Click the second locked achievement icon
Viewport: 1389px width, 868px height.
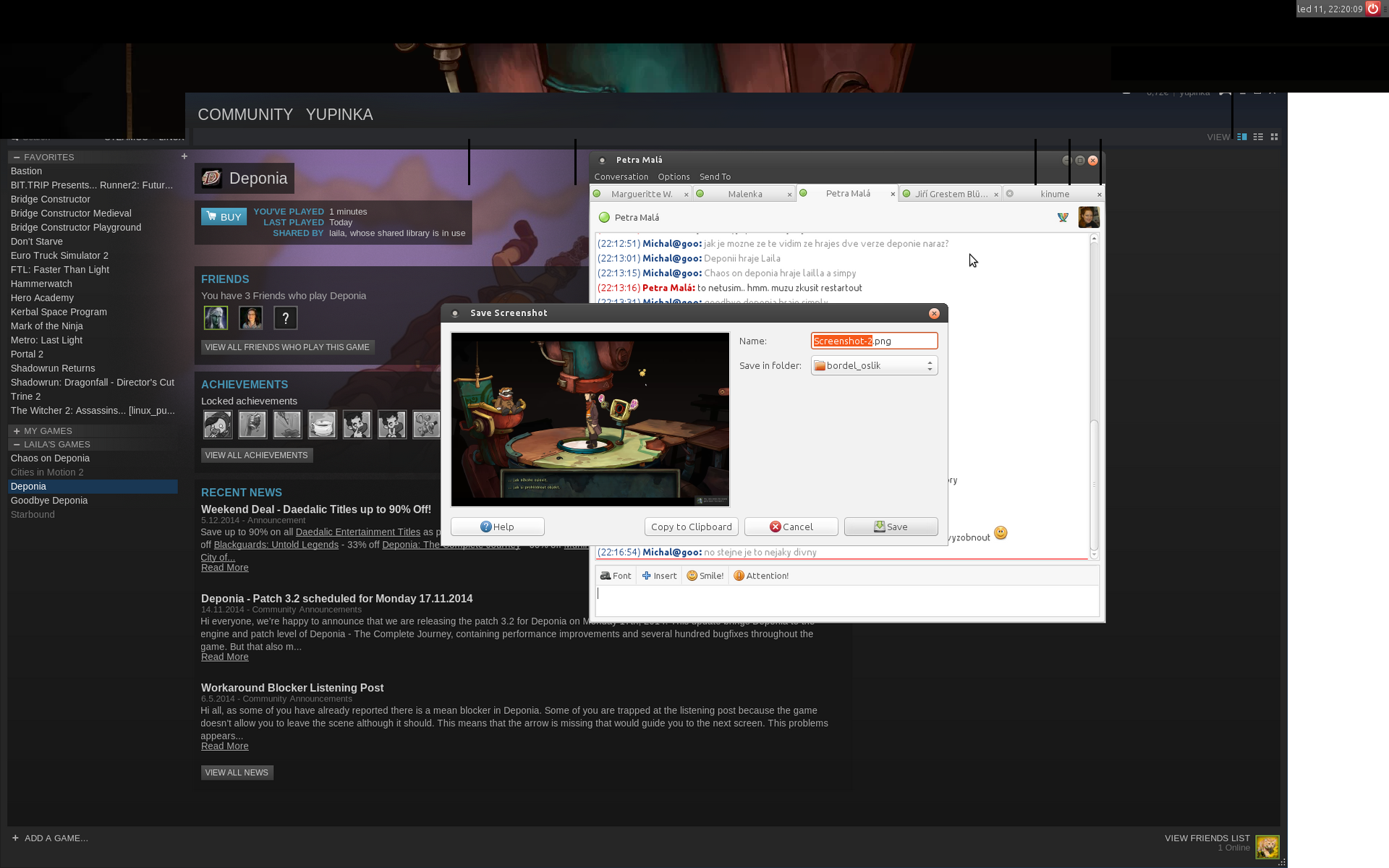252,425
